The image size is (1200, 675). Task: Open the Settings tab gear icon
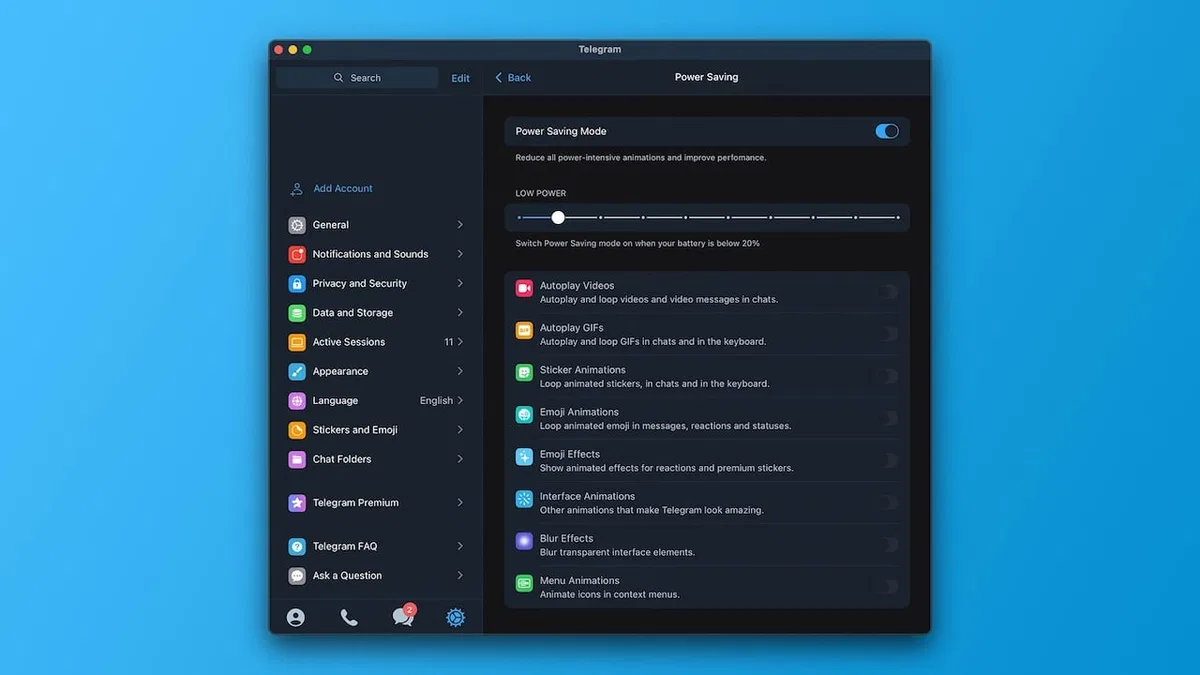tap(455, 617)
